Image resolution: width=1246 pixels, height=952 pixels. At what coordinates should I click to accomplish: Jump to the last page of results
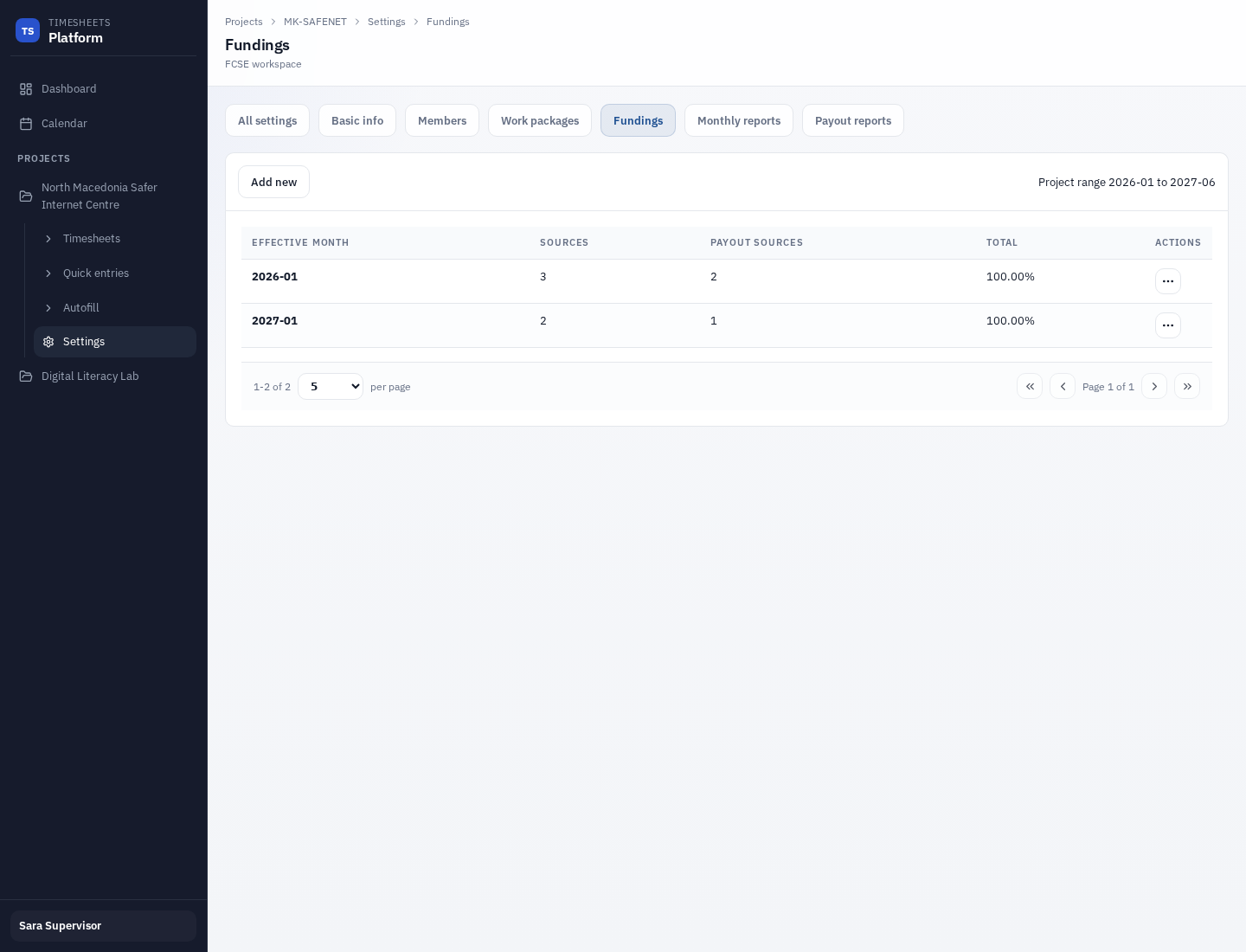[1187, 386]
